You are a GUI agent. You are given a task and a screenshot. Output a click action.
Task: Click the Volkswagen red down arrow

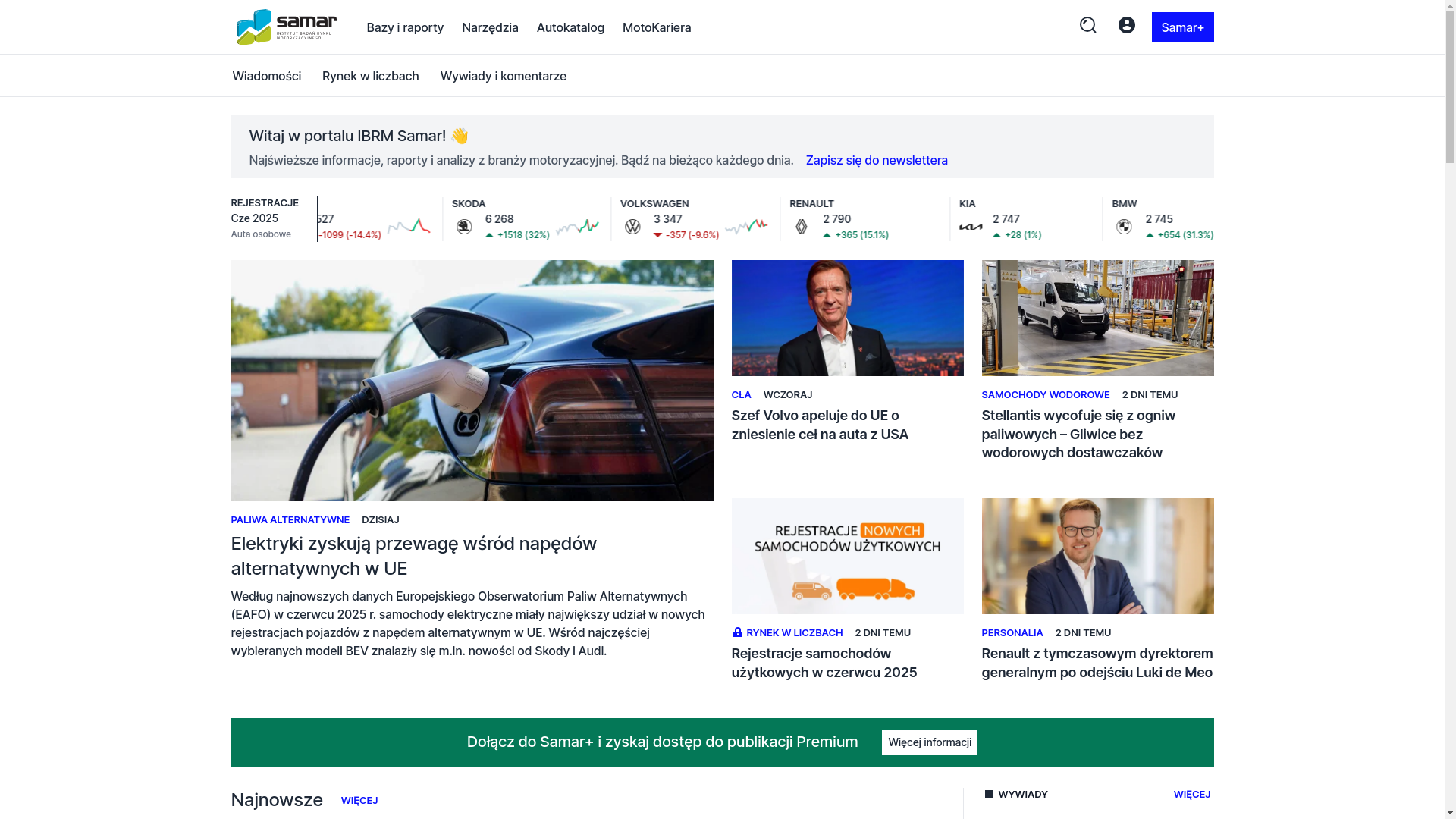657,235
